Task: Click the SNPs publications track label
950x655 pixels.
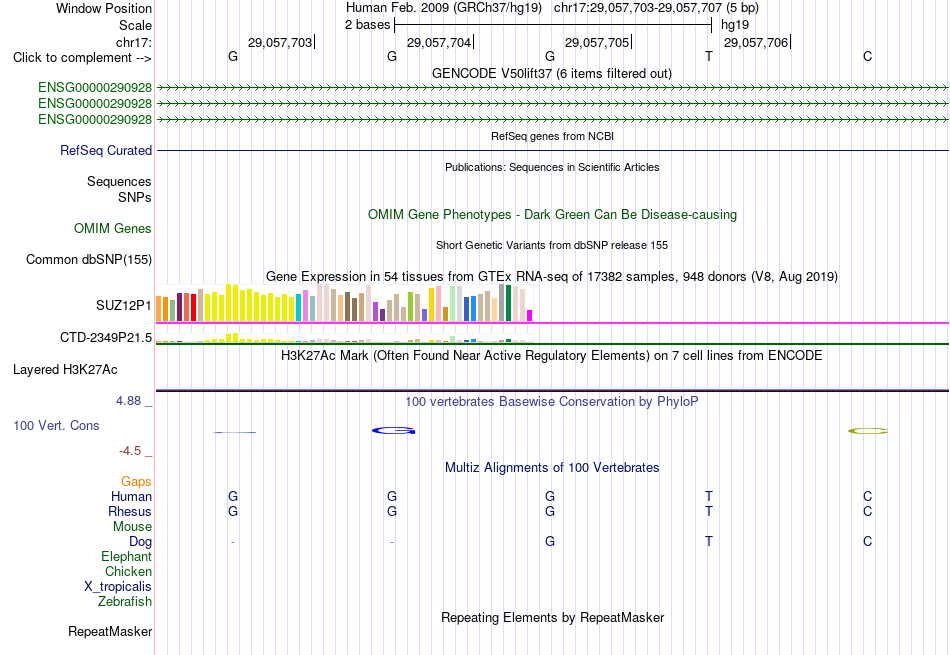Action: [135, 197]
